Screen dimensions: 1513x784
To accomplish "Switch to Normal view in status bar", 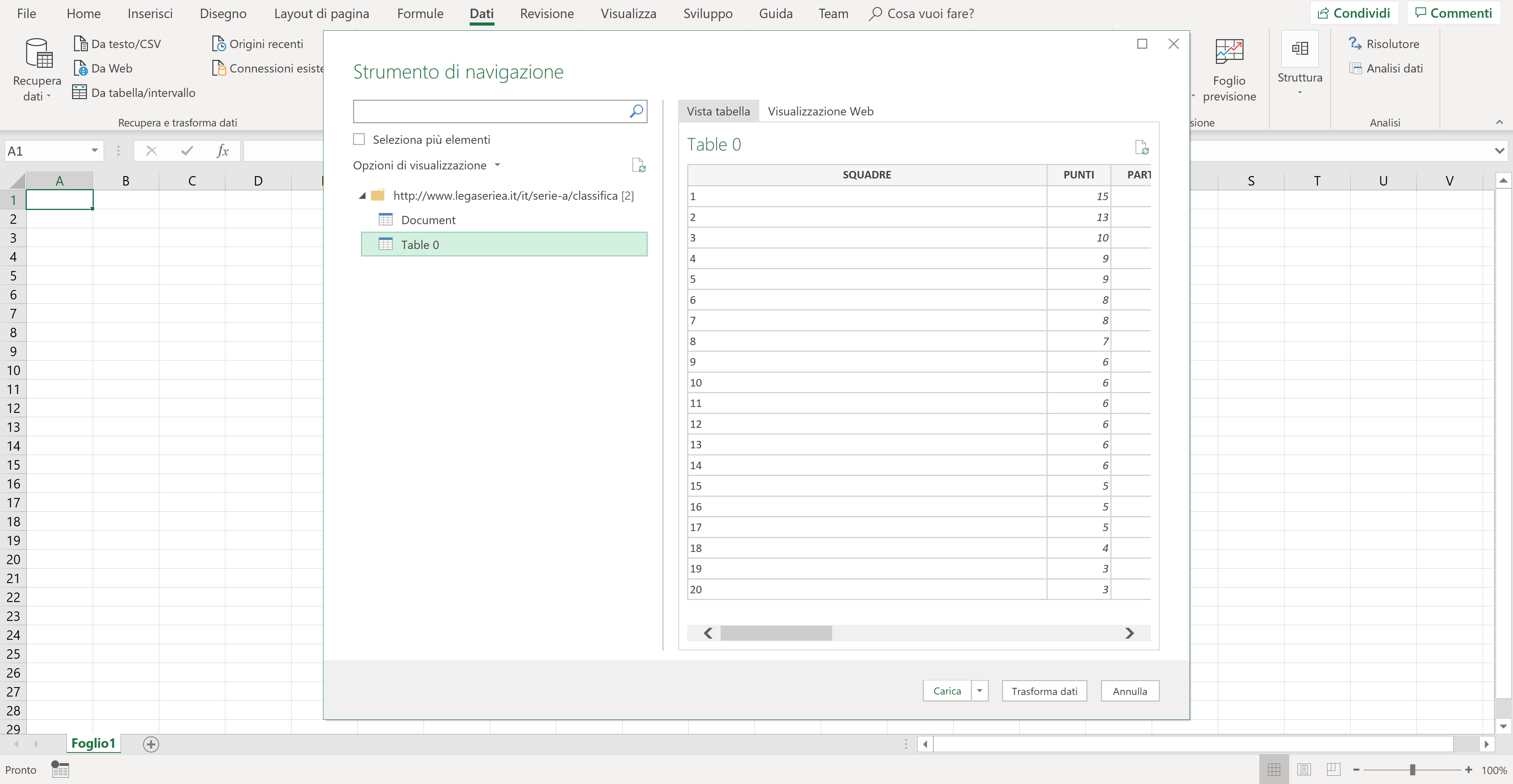I will [1274, 769].
